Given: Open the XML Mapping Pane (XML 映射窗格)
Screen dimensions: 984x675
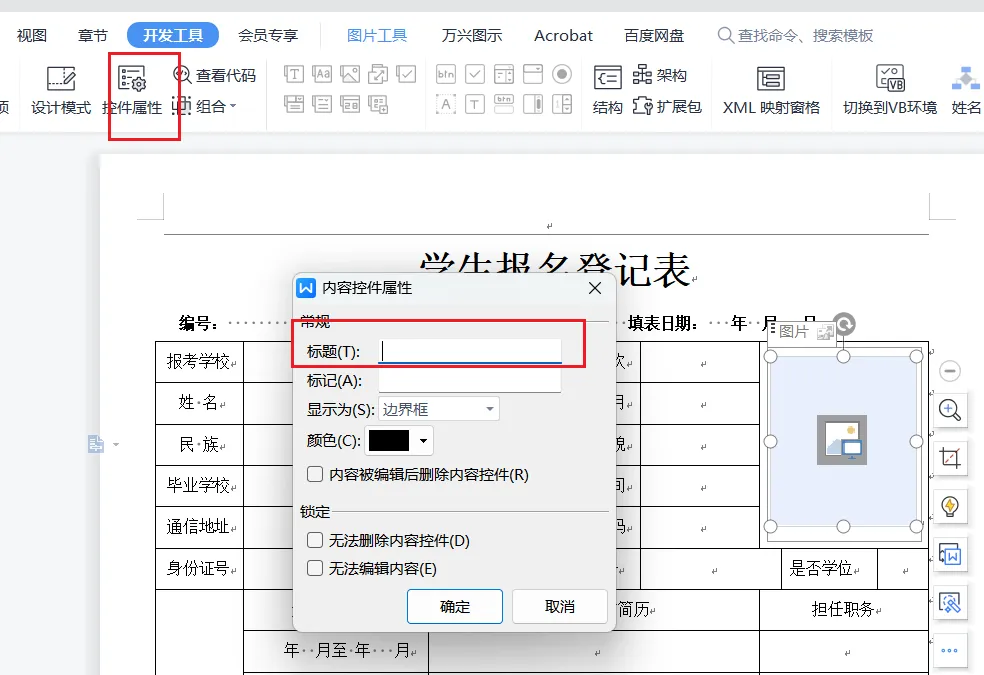Looking at the screenshot, I should pyautogui.click(x=771, y=90).
